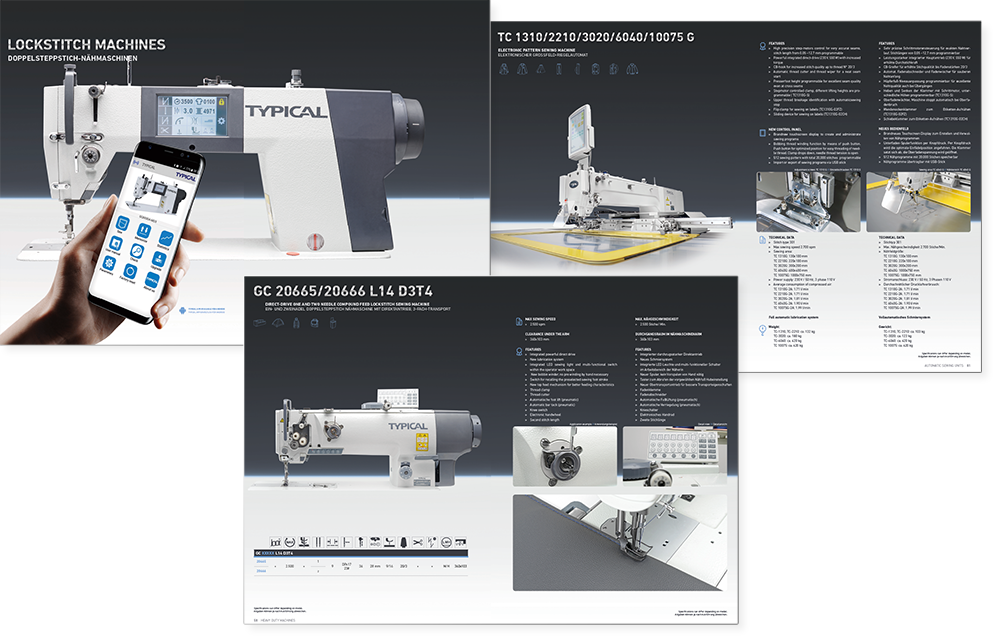The height and width of the screenshot is (641, 1000).
Task: Click the CLEARANCE UNDER THE ARM label
Action: click(547, 334)
